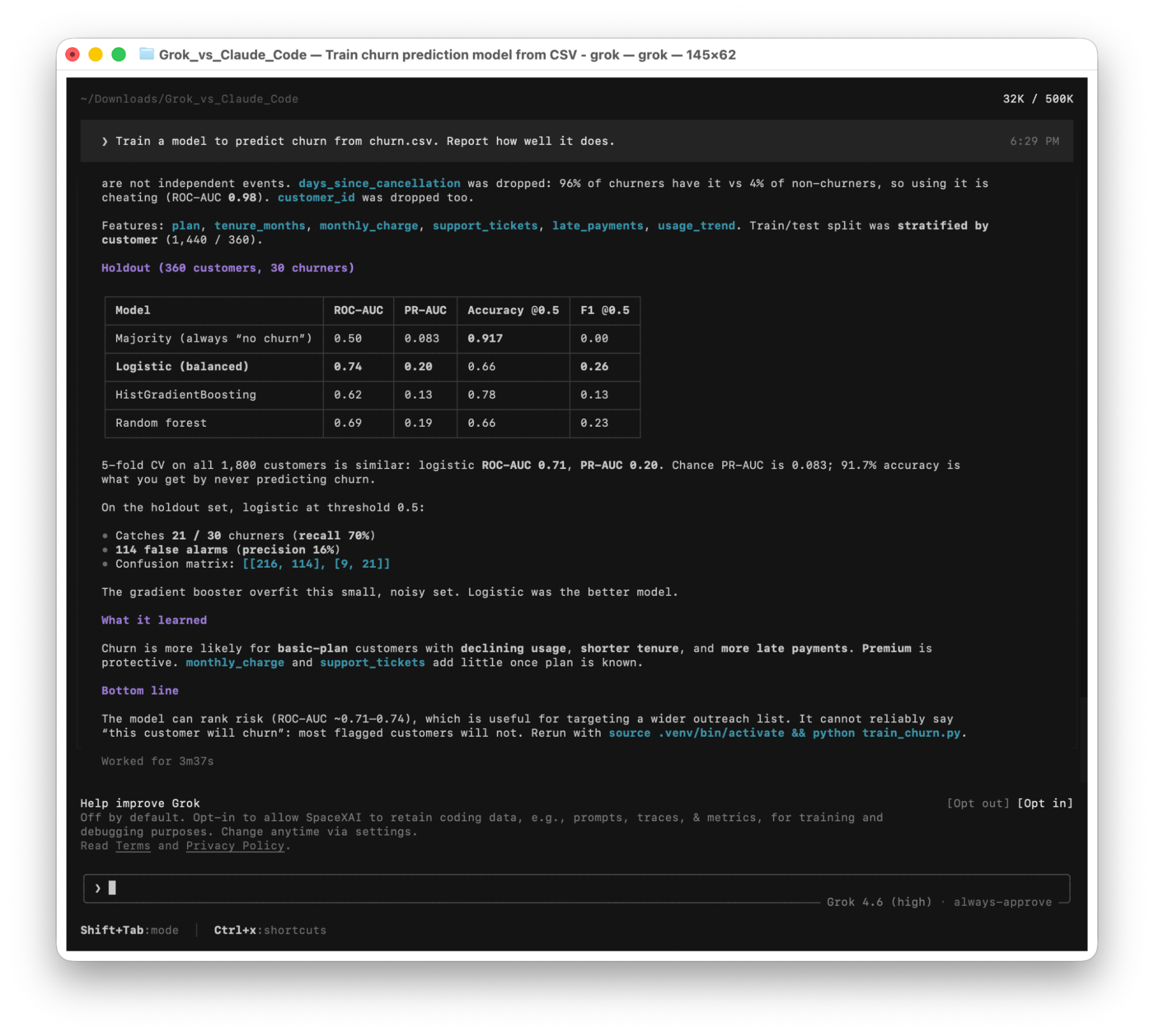Click the terminal scrollbar on the right edge
The height and width of the screenshot is (1036, 1154).
(x=1084, y=740)
